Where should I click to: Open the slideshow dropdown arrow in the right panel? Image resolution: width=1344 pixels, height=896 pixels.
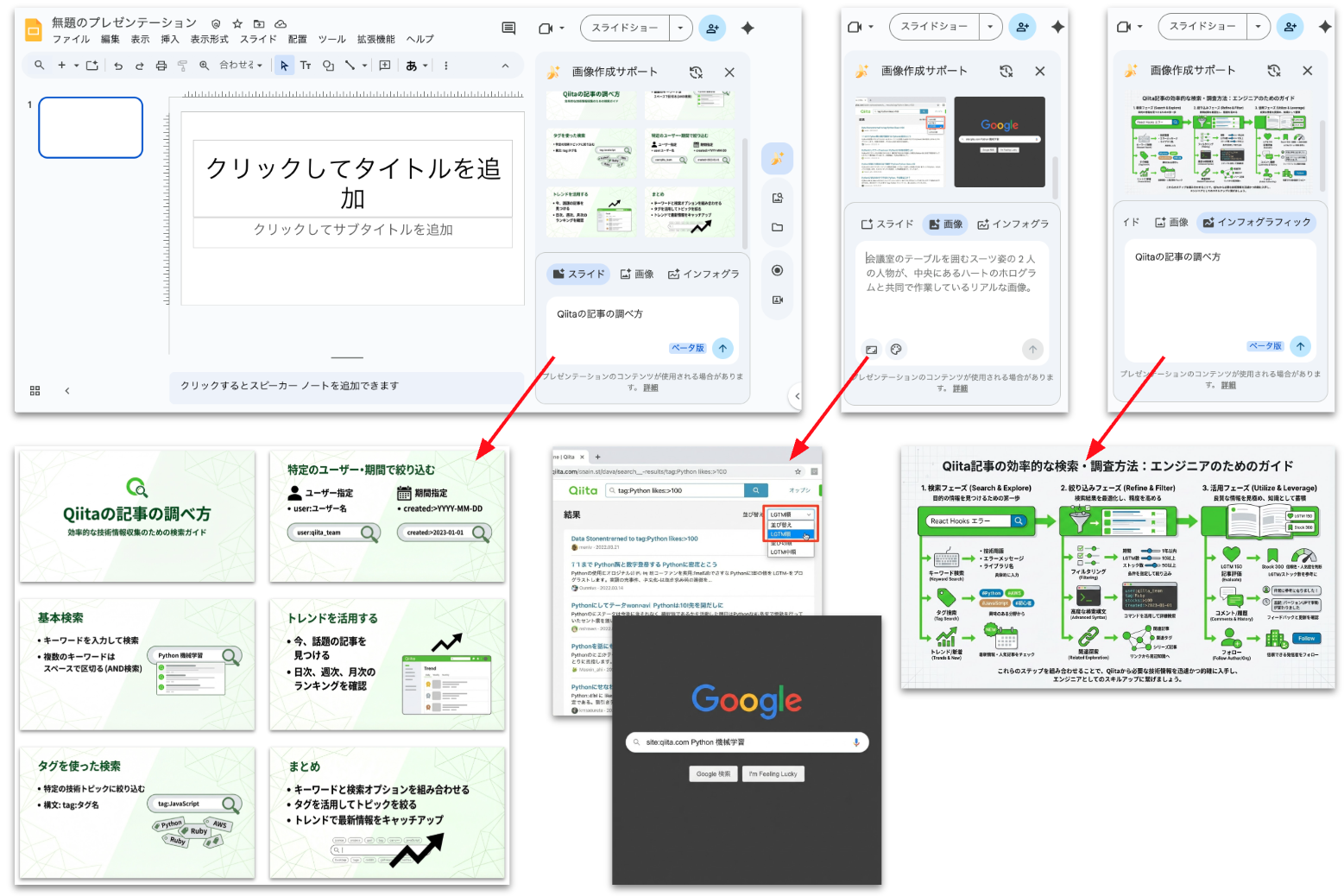point(1258,27)
